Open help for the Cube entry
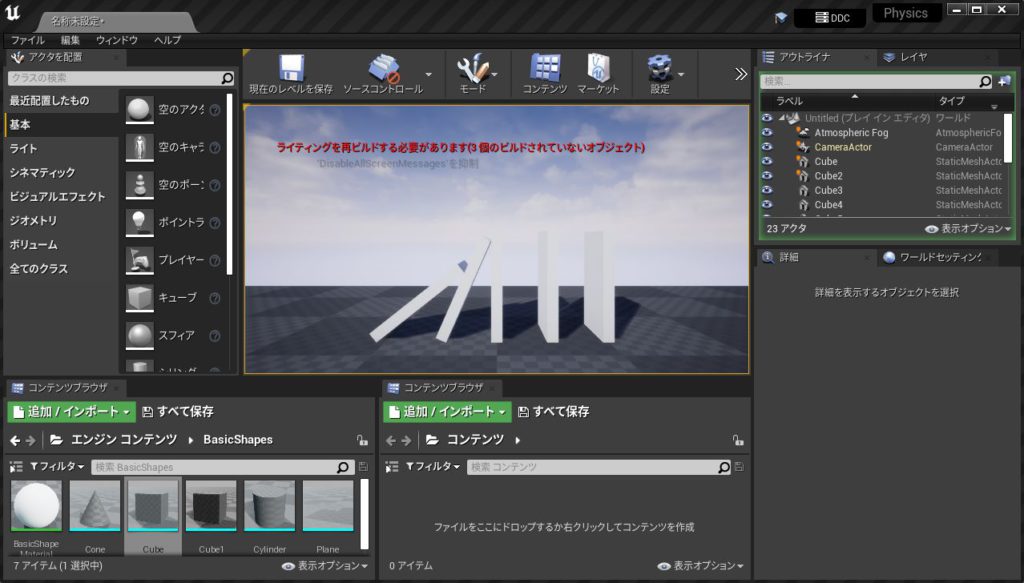The height and width of the screenshot is (583, 1024). (x=214, y=298)
